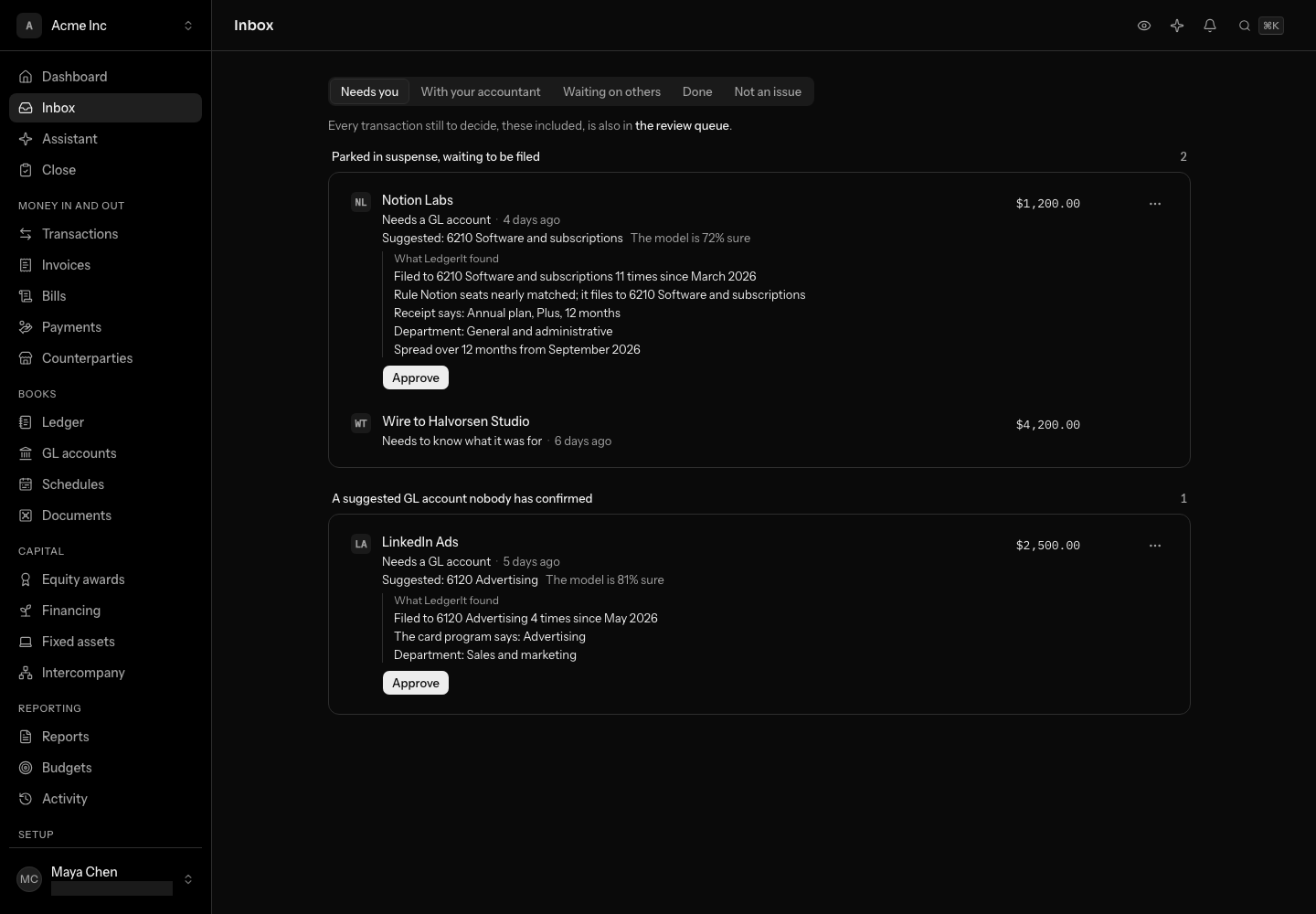This screenshot has height=914, width=1316.
Task: Open search with the magnifier icon
Action: (x=1245, y=26)
